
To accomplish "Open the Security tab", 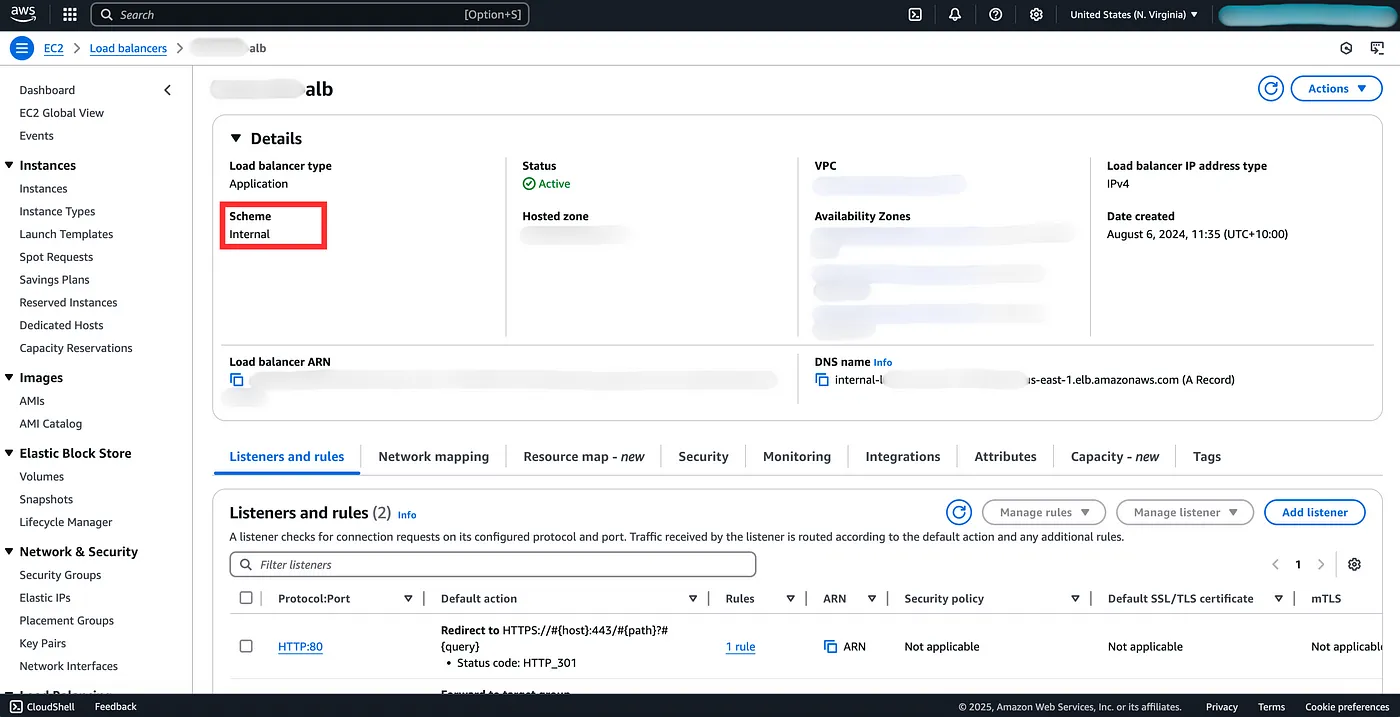I will point(703,457).
